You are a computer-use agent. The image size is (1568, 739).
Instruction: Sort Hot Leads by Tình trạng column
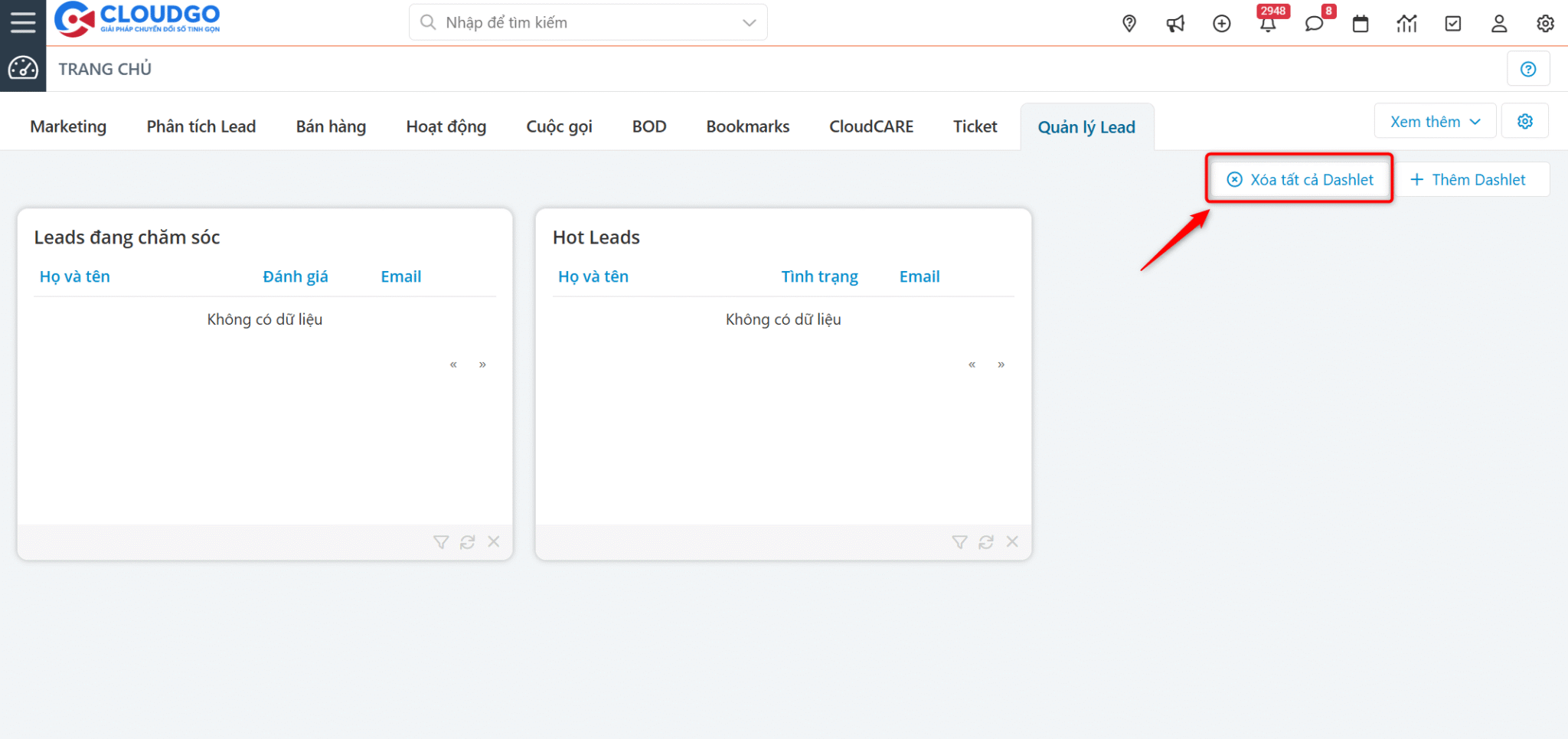point(819,276)
